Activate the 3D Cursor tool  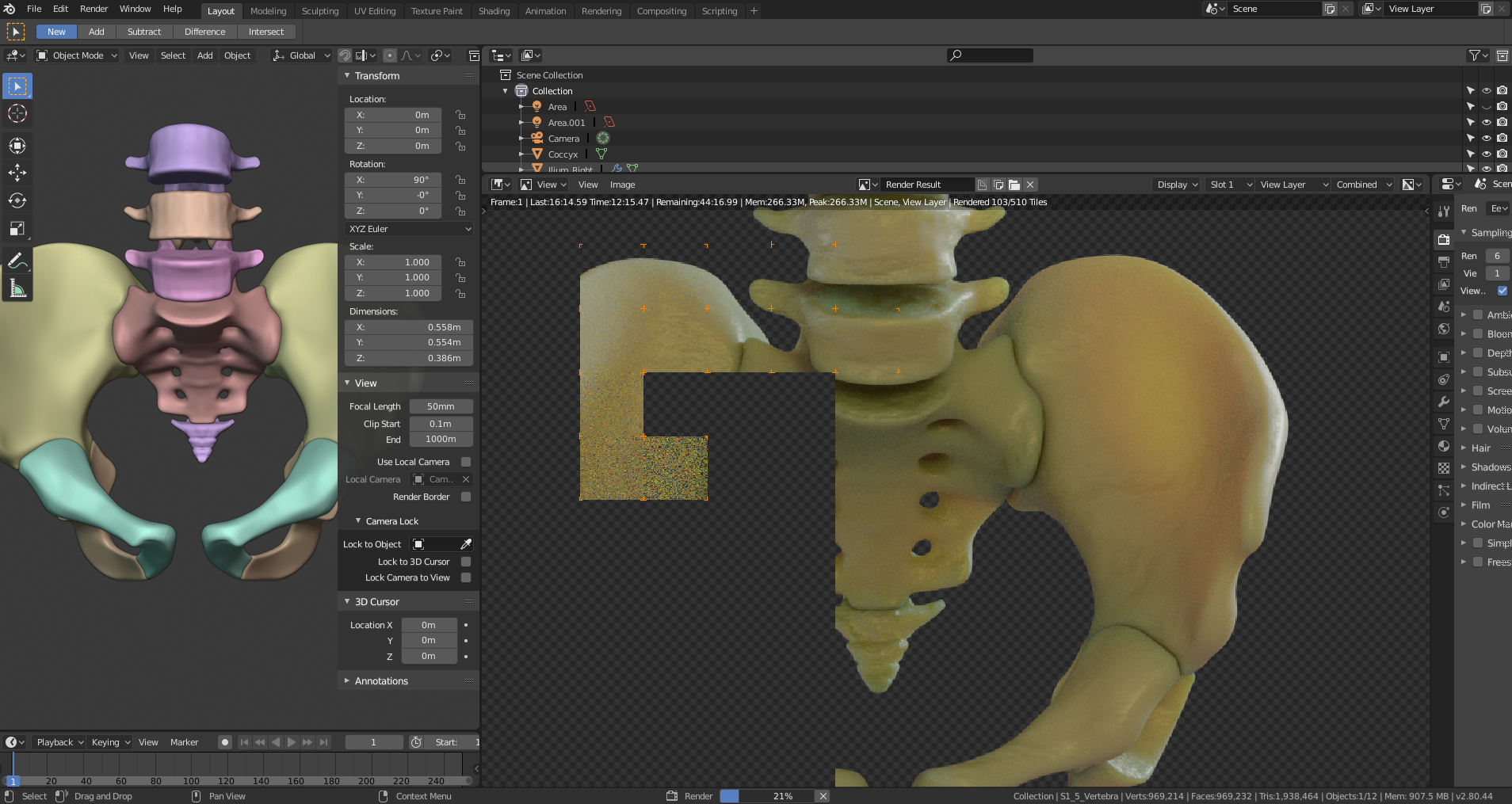click(x=17, y=113)
